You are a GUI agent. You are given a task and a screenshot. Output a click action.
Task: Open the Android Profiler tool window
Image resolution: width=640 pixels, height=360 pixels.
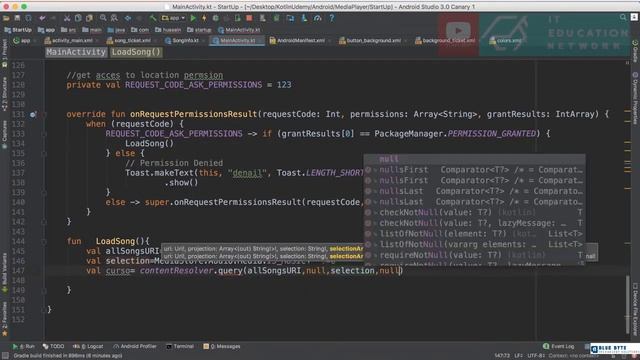135,346
